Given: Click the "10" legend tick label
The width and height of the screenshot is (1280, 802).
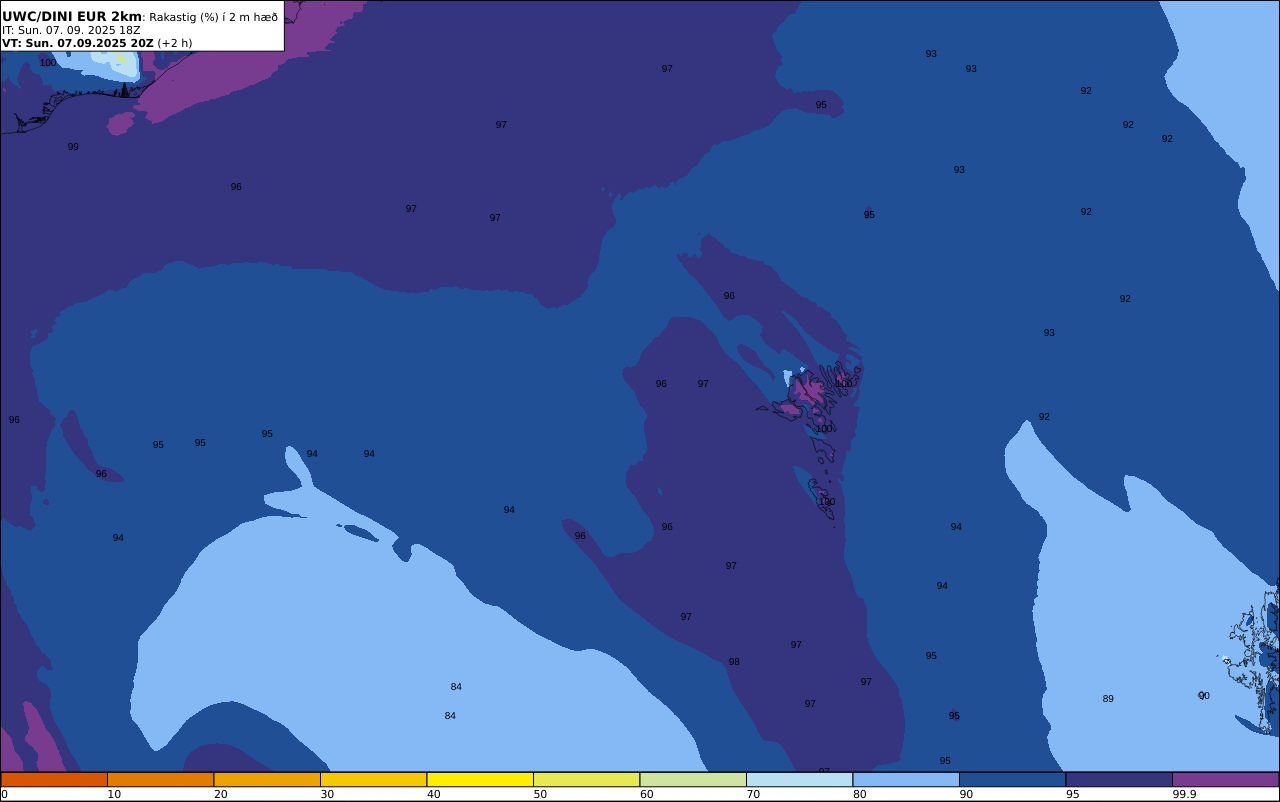Looking at the screenshot, I should (x=114, y=794).
